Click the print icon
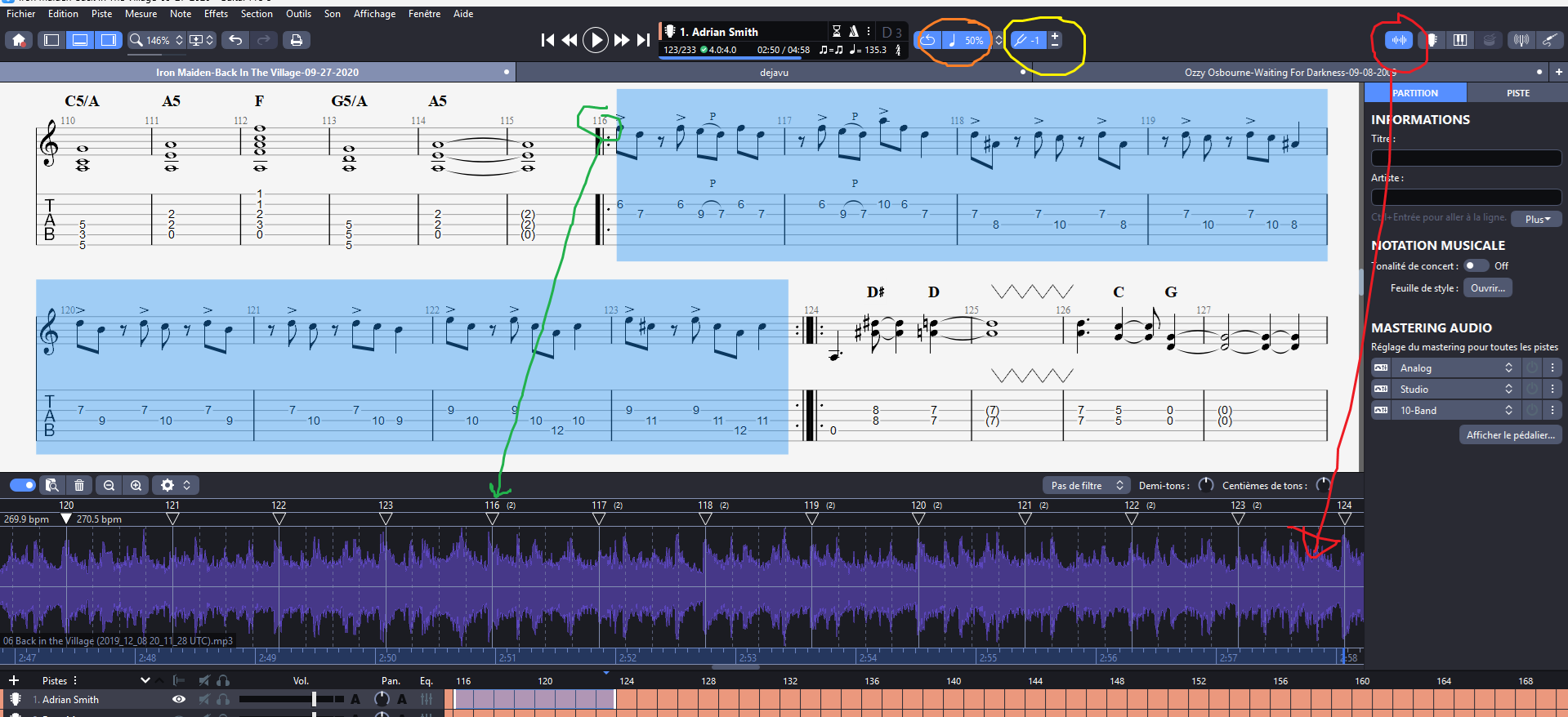Screen dimensions: 1568x717 tap(296, 40)
